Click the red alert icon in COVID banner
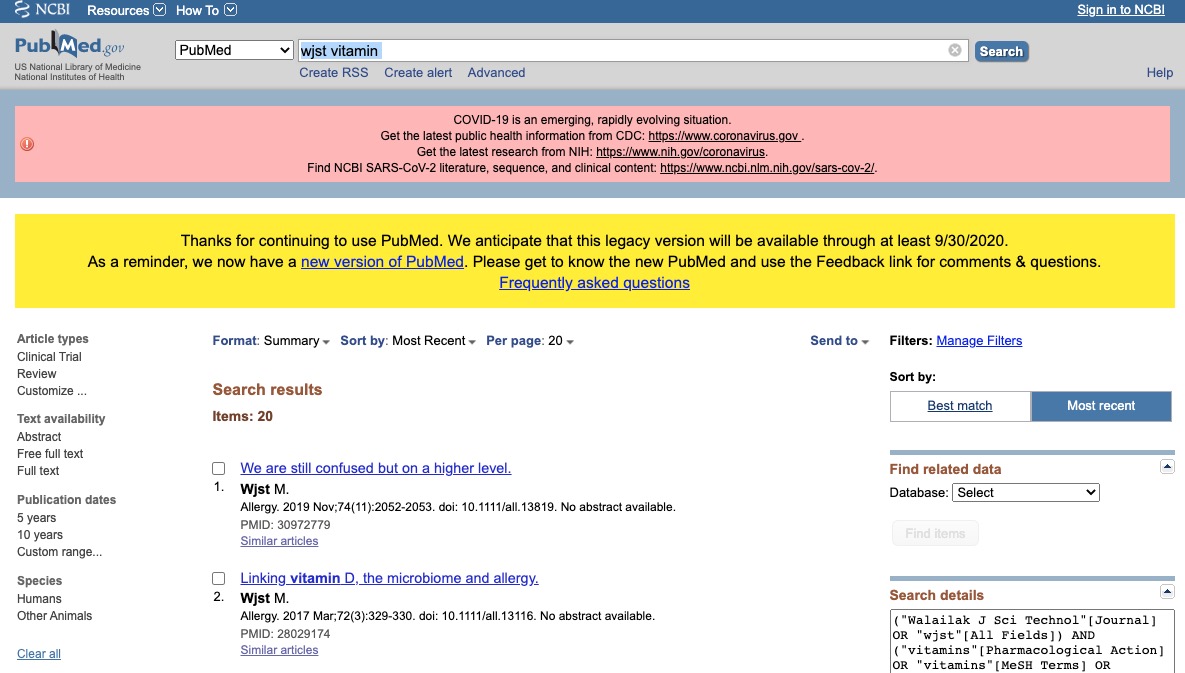This screenshot has width=1185, height=673. click(27, 144)
